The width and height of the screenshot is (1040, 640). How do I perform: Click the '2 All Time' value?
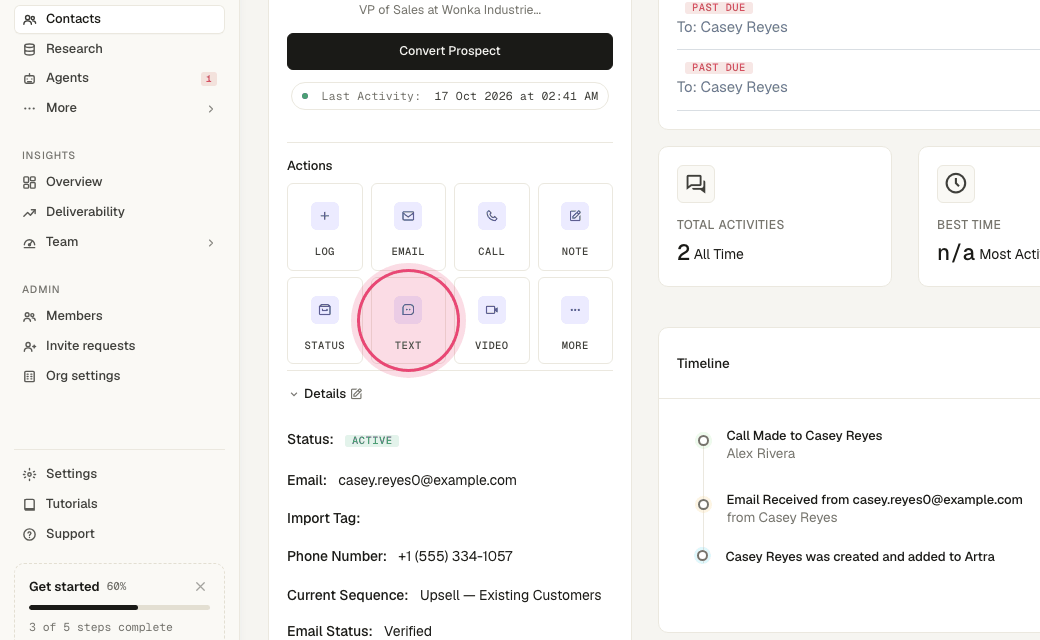710,253
